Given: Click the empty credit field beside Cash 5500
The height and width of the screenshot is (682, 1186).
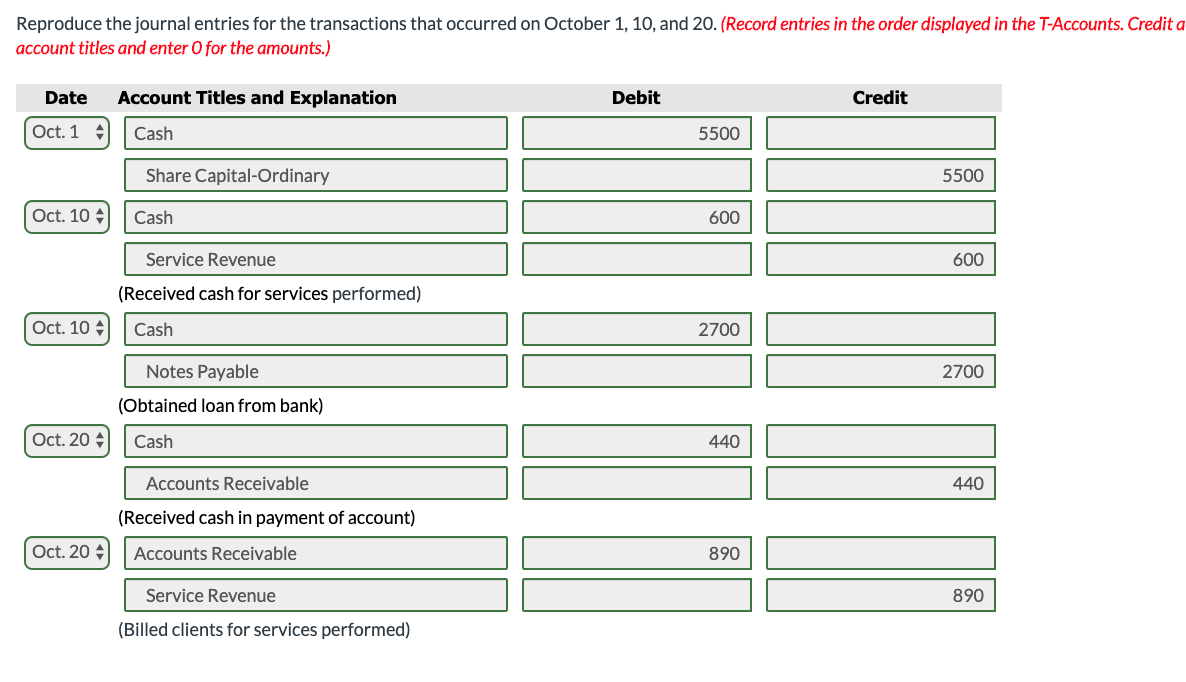Looking at the screenshot, I should point(880,132).
